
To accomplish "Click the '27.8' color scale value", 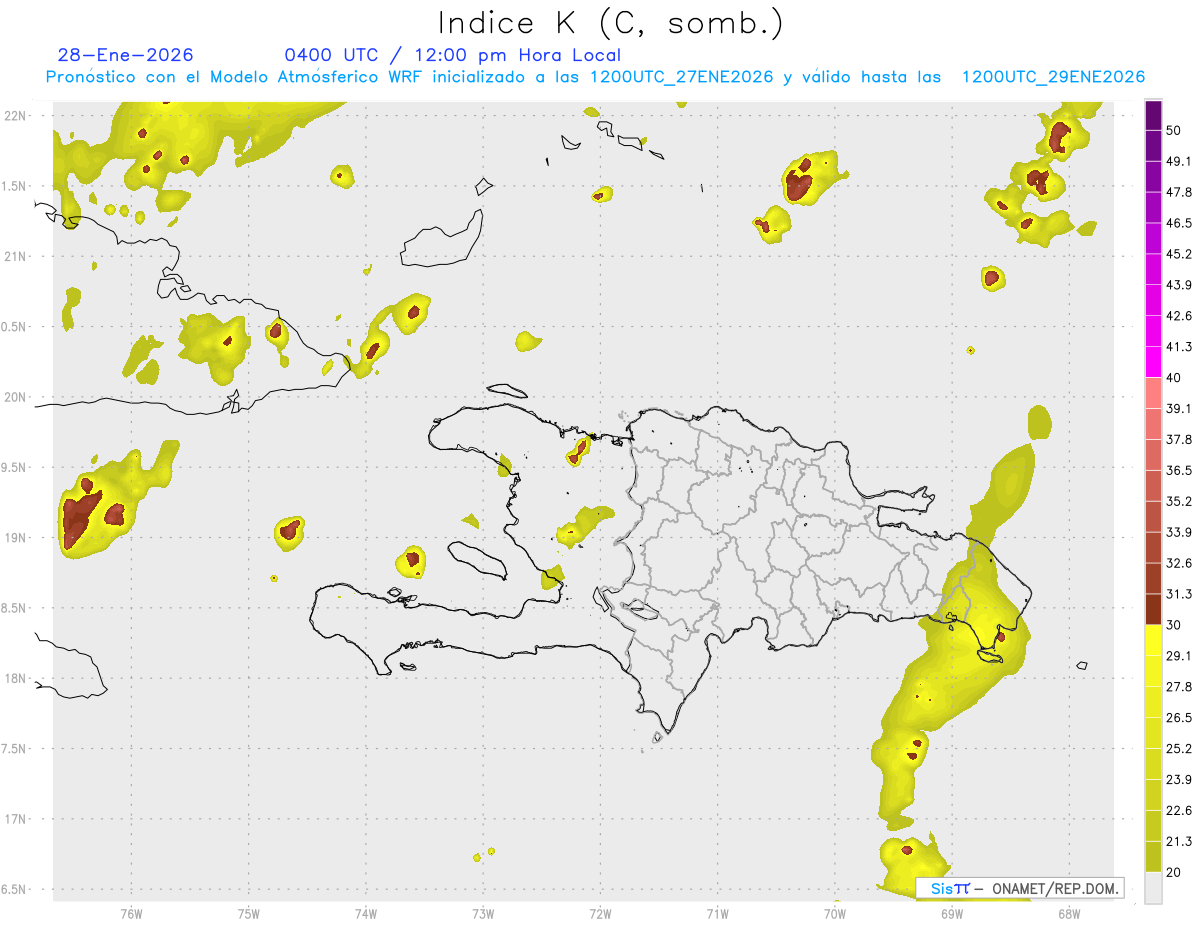I will [x=1178, y=687].
